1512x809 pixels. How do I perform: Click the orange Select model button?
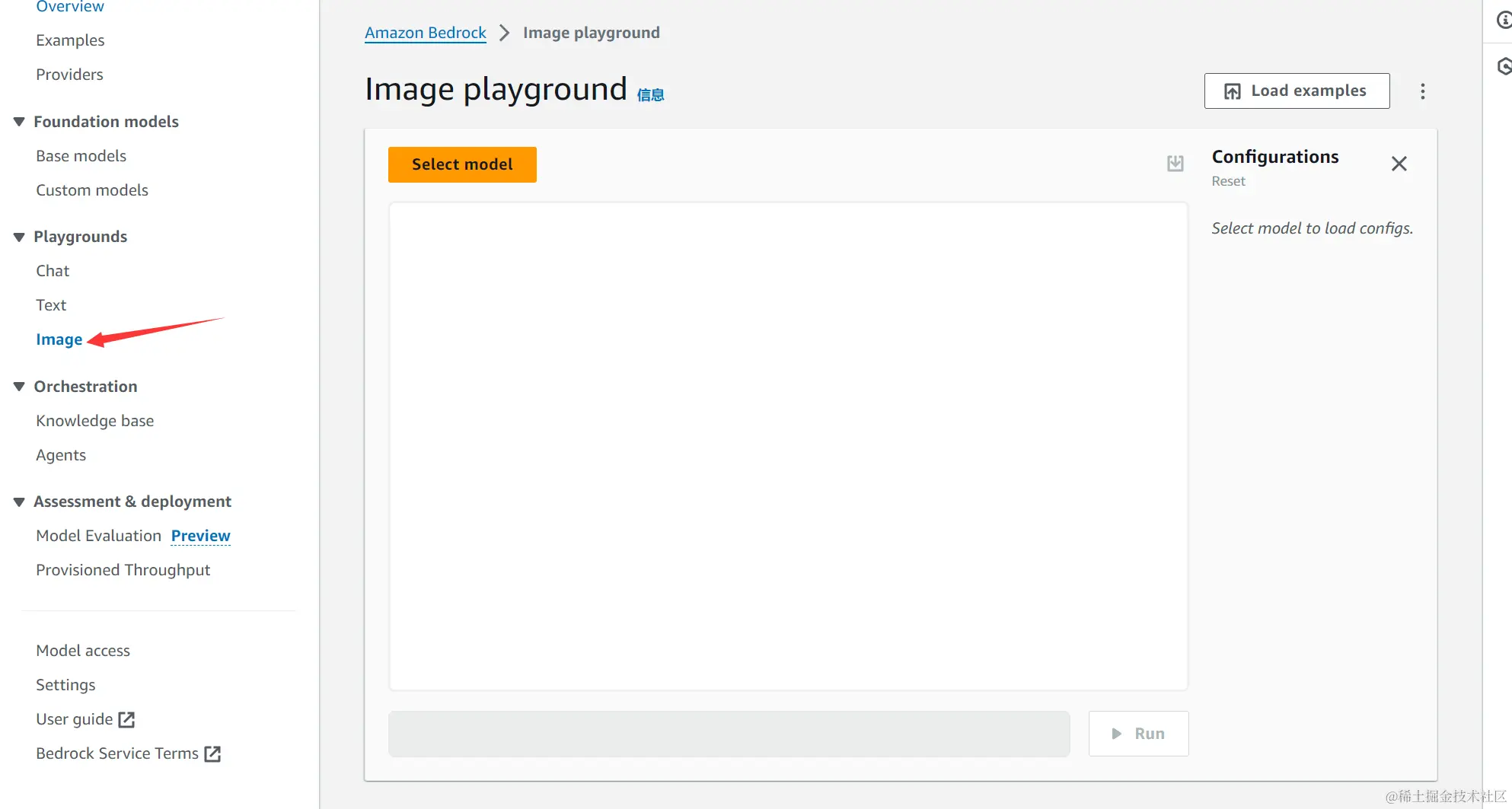(x=462, y=164)
